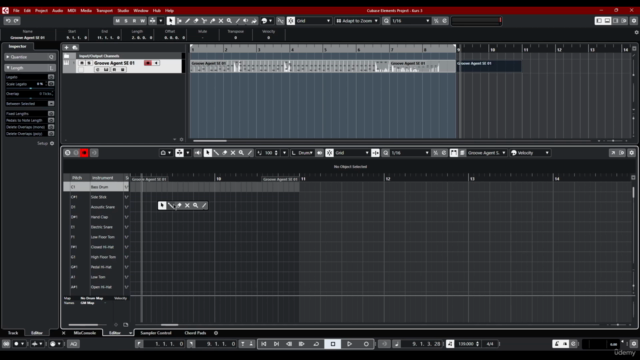The width and height of the screenshot is (640, 360).
Task: Click Delete Overlaps (mono) button
Action: tap(51, 127)
